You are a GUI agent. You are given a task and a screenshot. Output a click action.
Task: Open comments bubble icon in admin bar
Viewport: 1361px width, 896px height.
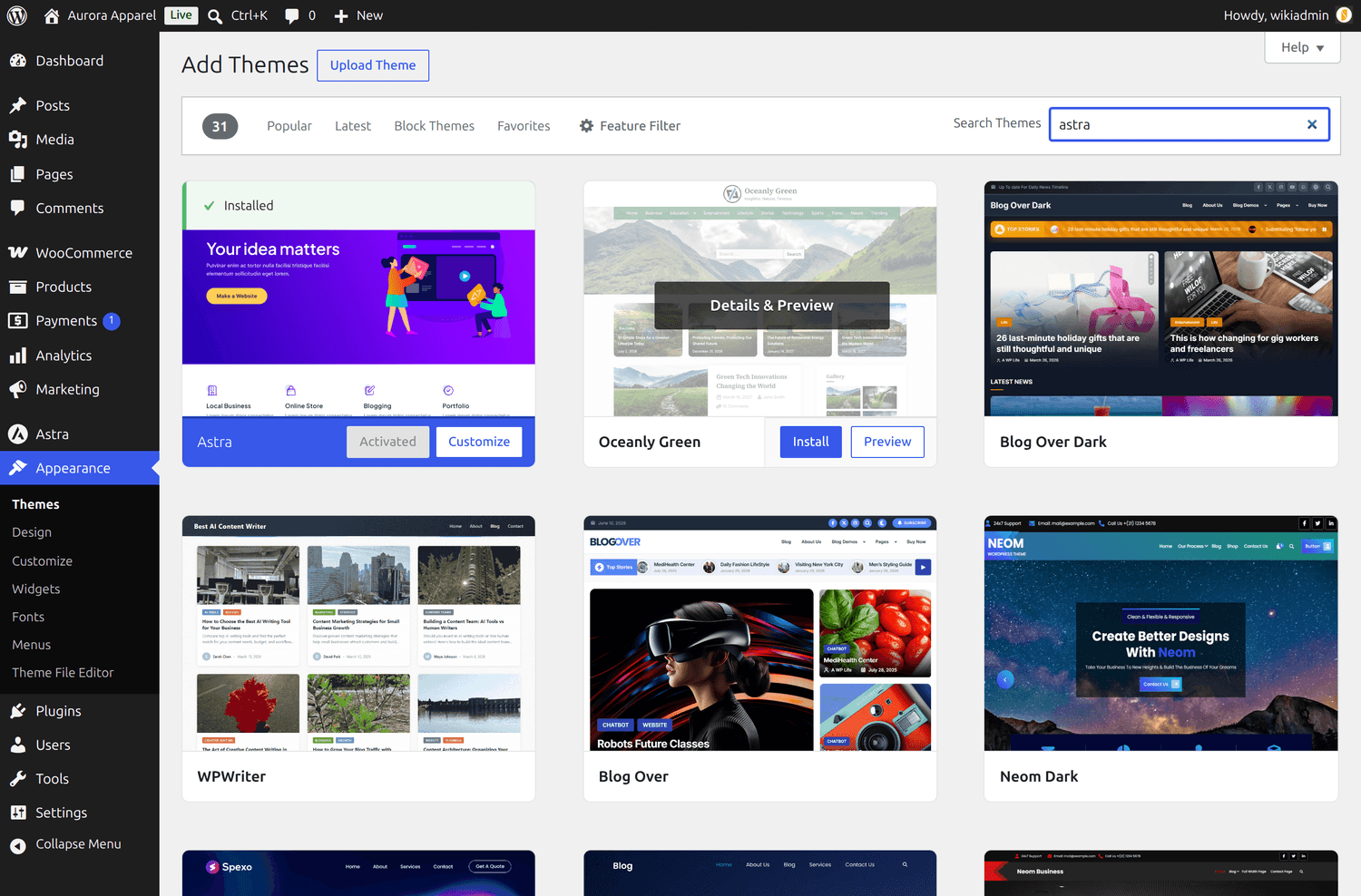tap(291, 15)
